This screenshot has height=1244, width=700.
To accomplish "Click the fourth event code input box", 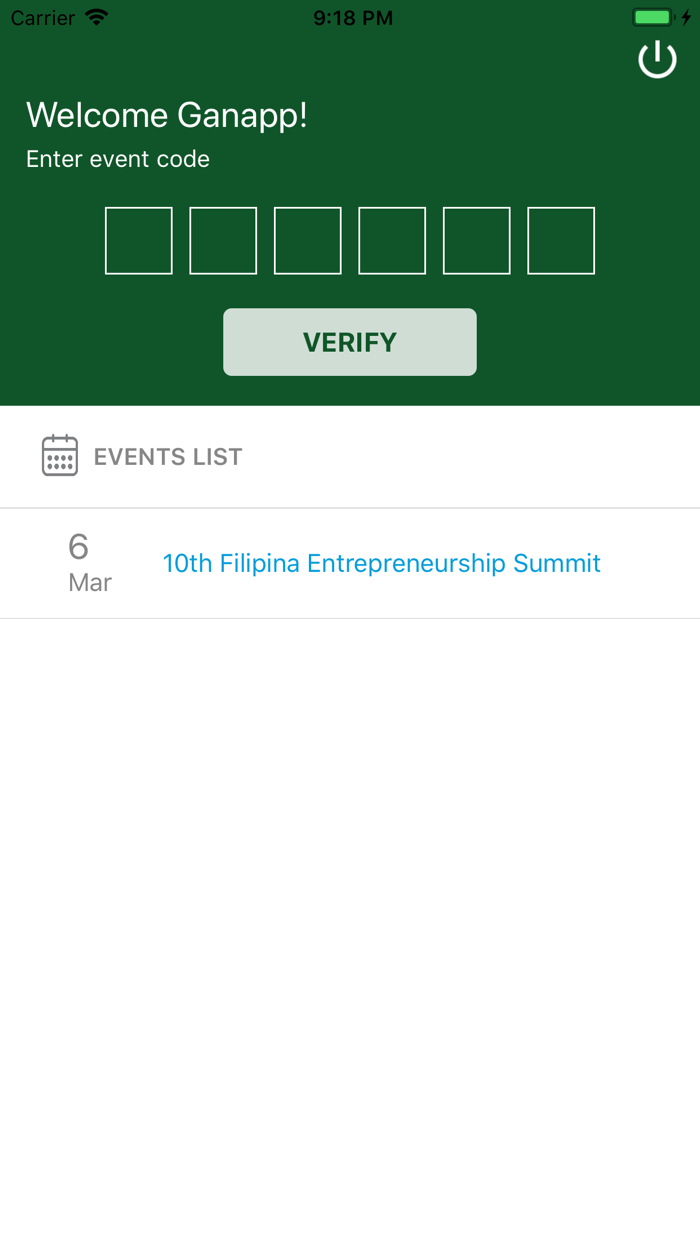I will click(392, 240).
